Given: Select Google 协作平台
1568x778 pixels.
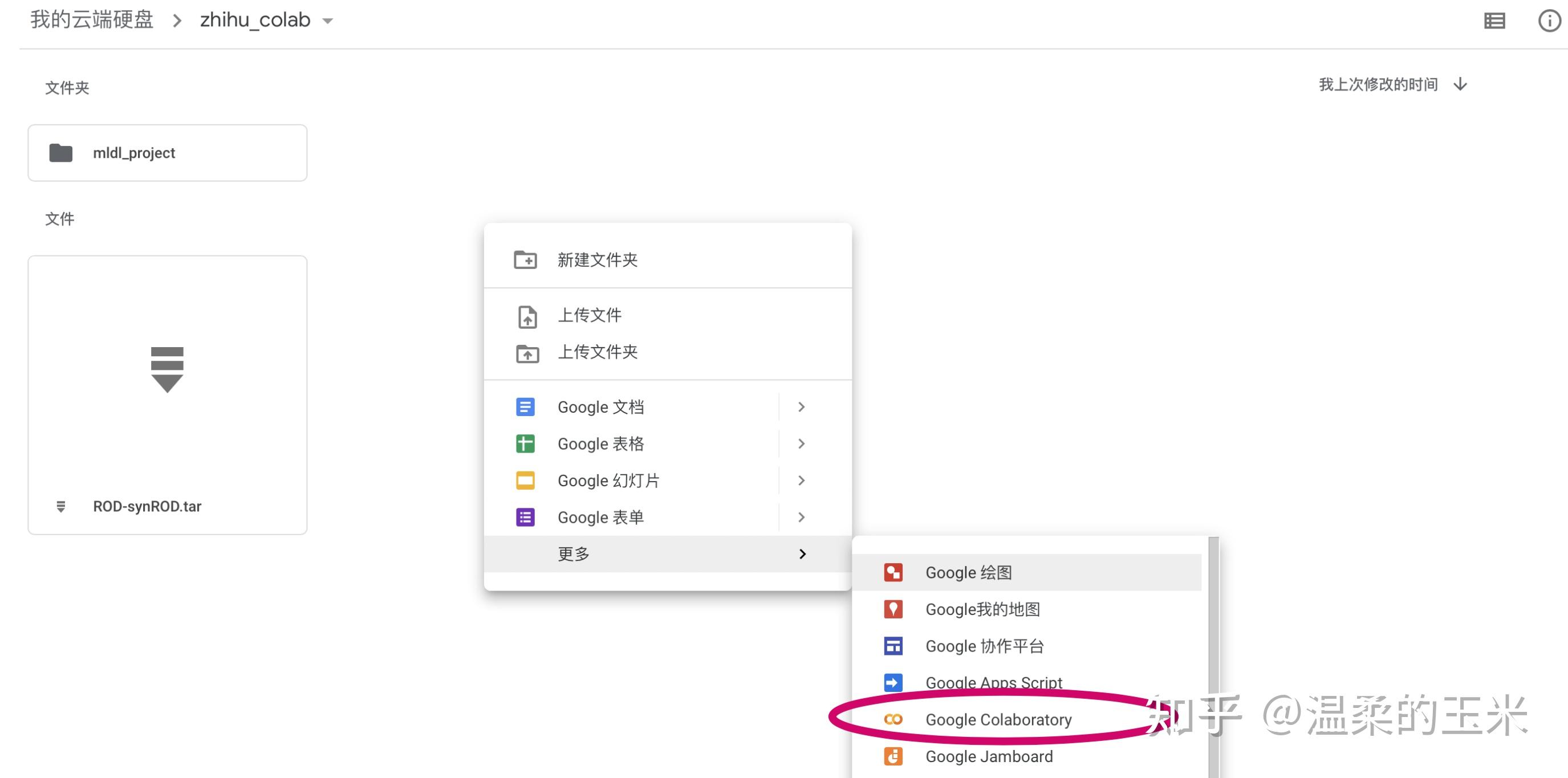Looking at the screenshot, I should [984, 646].
